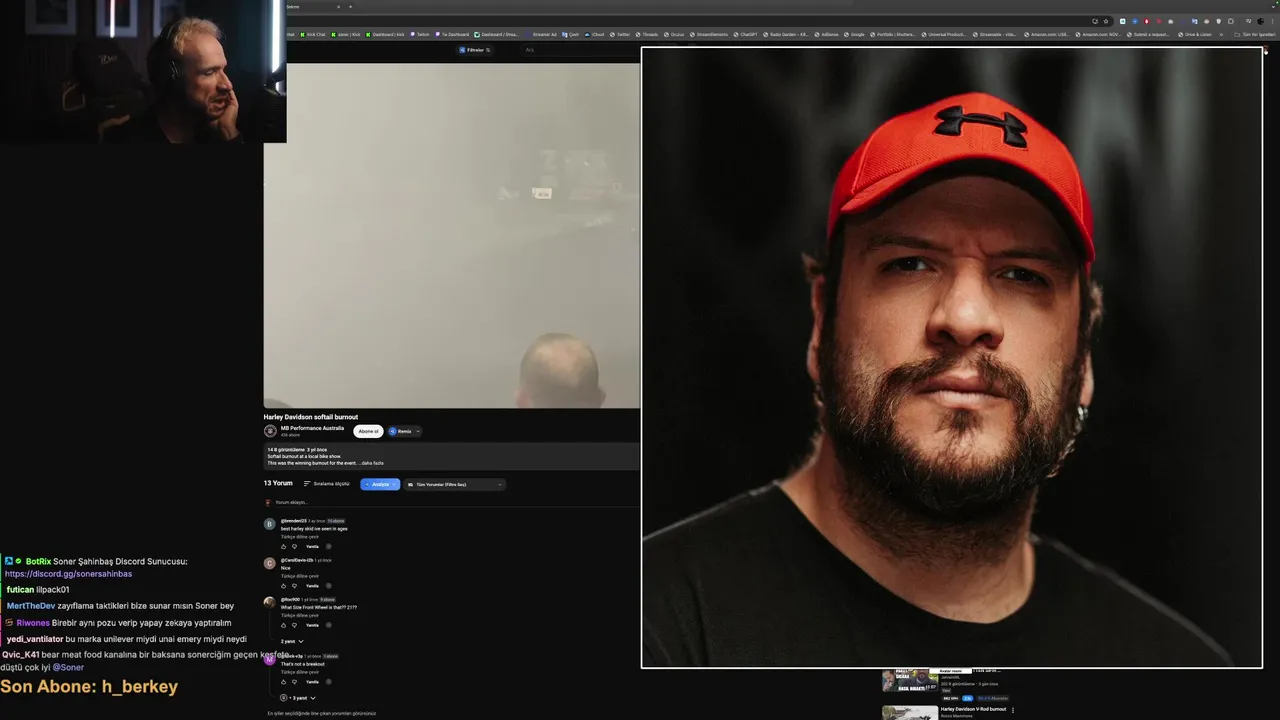Image resolution: width=1280 pixels, height=720 pixels.
Task: Expand the '2 yanıt' replies
Action: pos(292,641)
